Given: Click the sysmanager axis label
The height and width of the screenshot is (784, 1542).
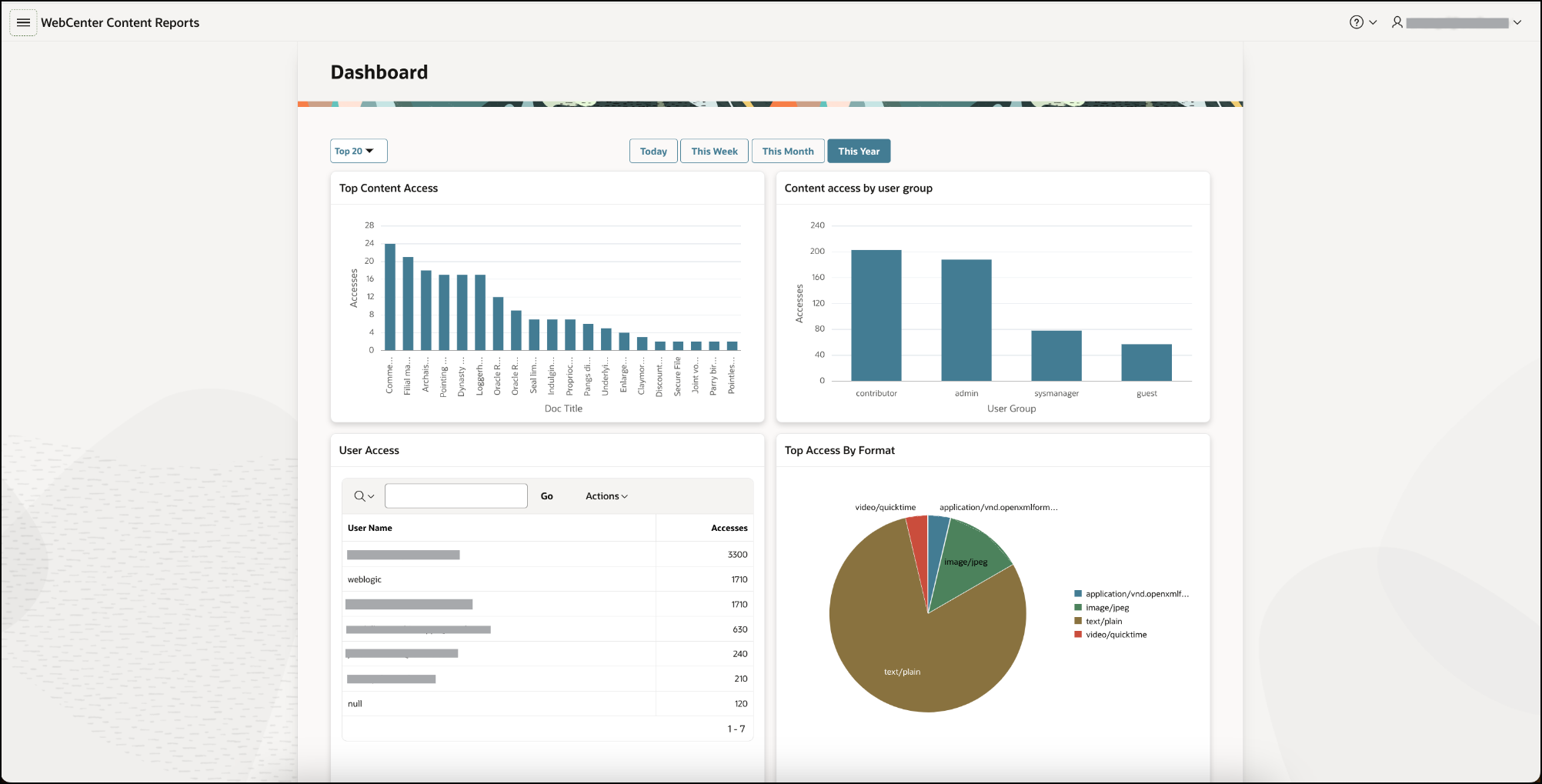Looking at the screenshot, I should [x=1056, y=393].
